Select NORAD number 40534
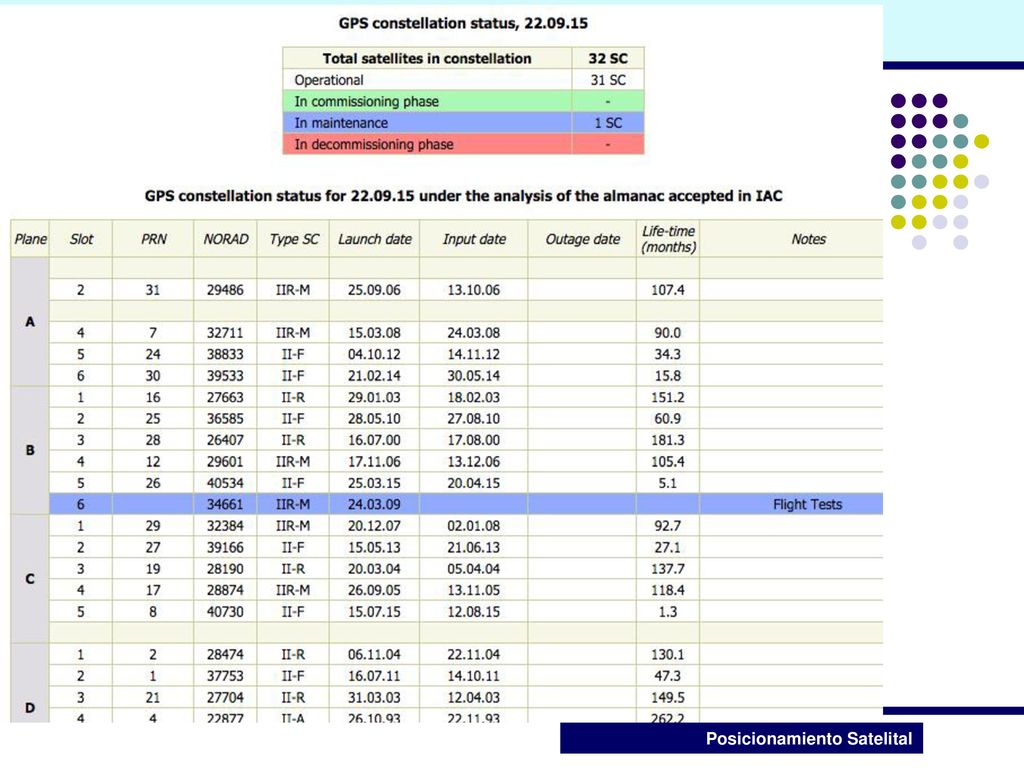The image size is (1024, 768). [x=225, y=483]
